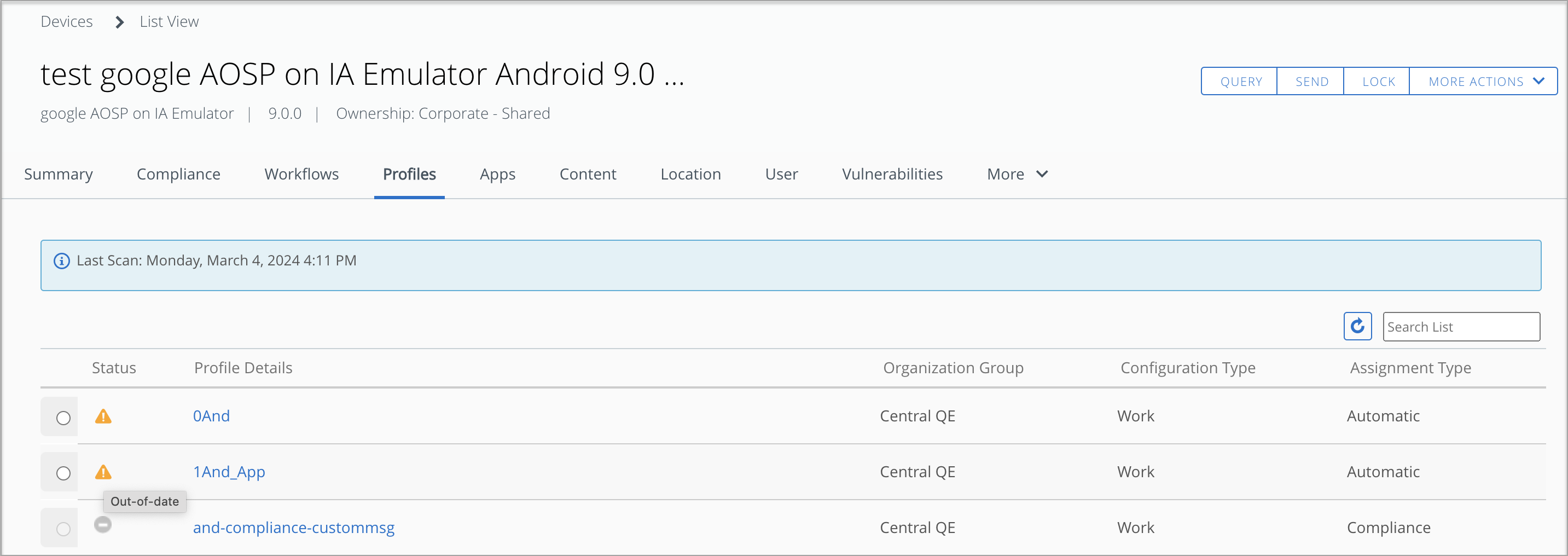Viewport: 1568px width, 556px height.
Task: Click the warning icon for 0And profile
Action: tap(103, 416)
